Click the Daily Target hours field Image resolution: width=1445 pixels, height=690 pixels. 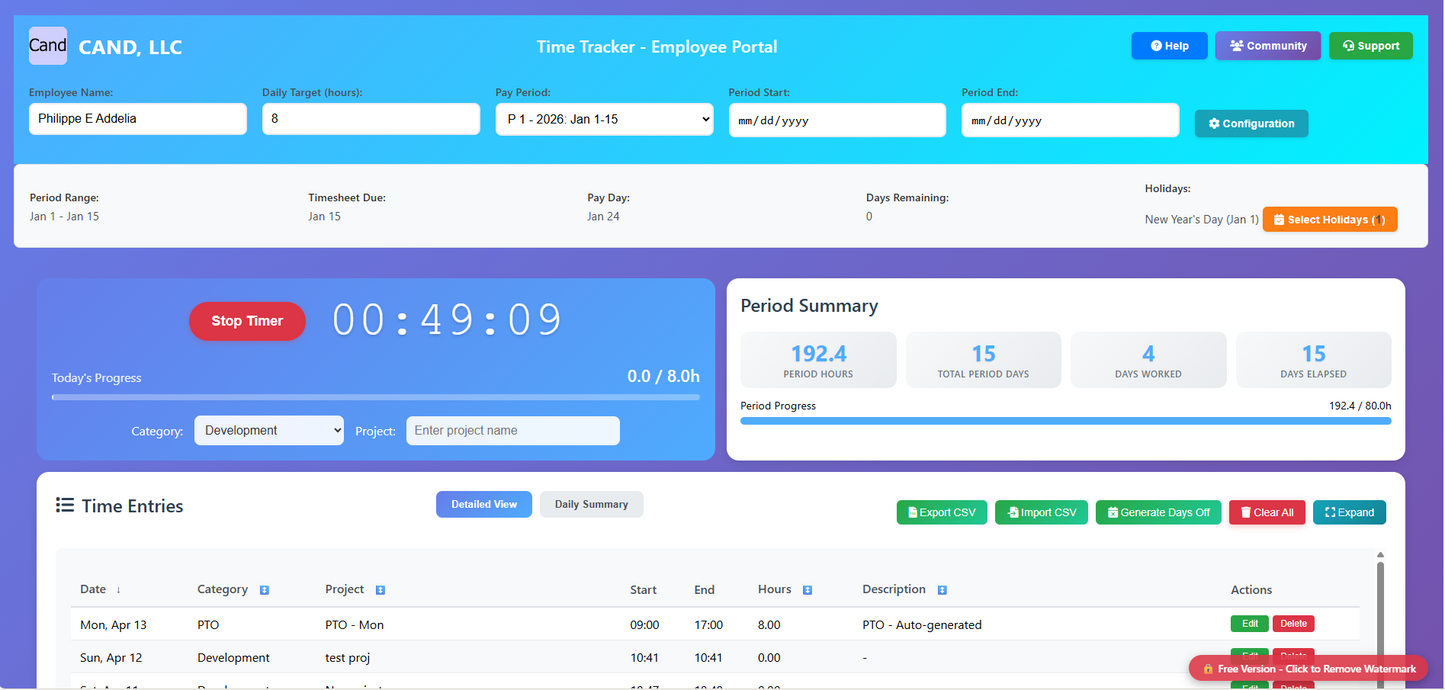[371, 119]
